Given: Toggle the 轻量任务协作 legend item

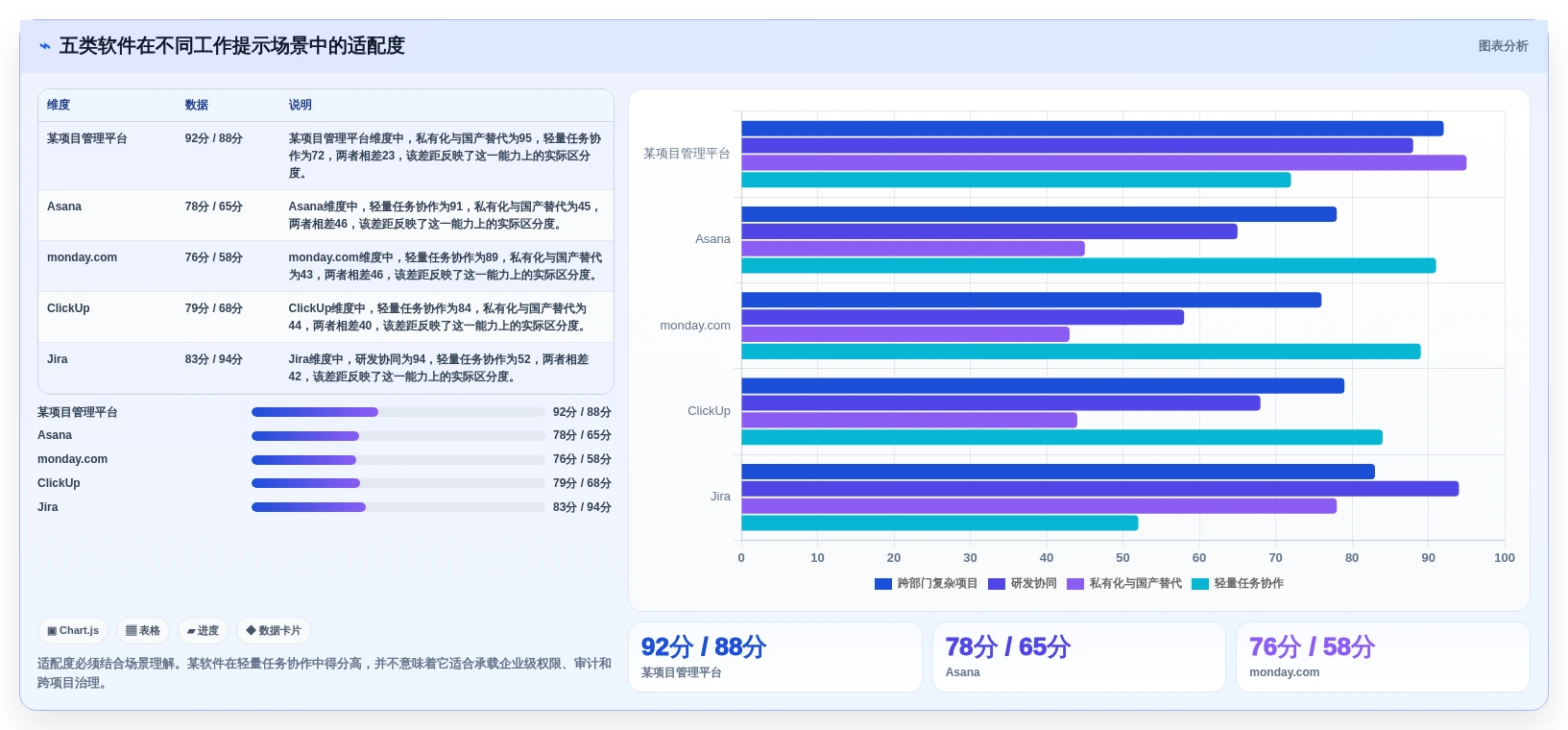Looking at the screenshot, I should pos(1237,583).
